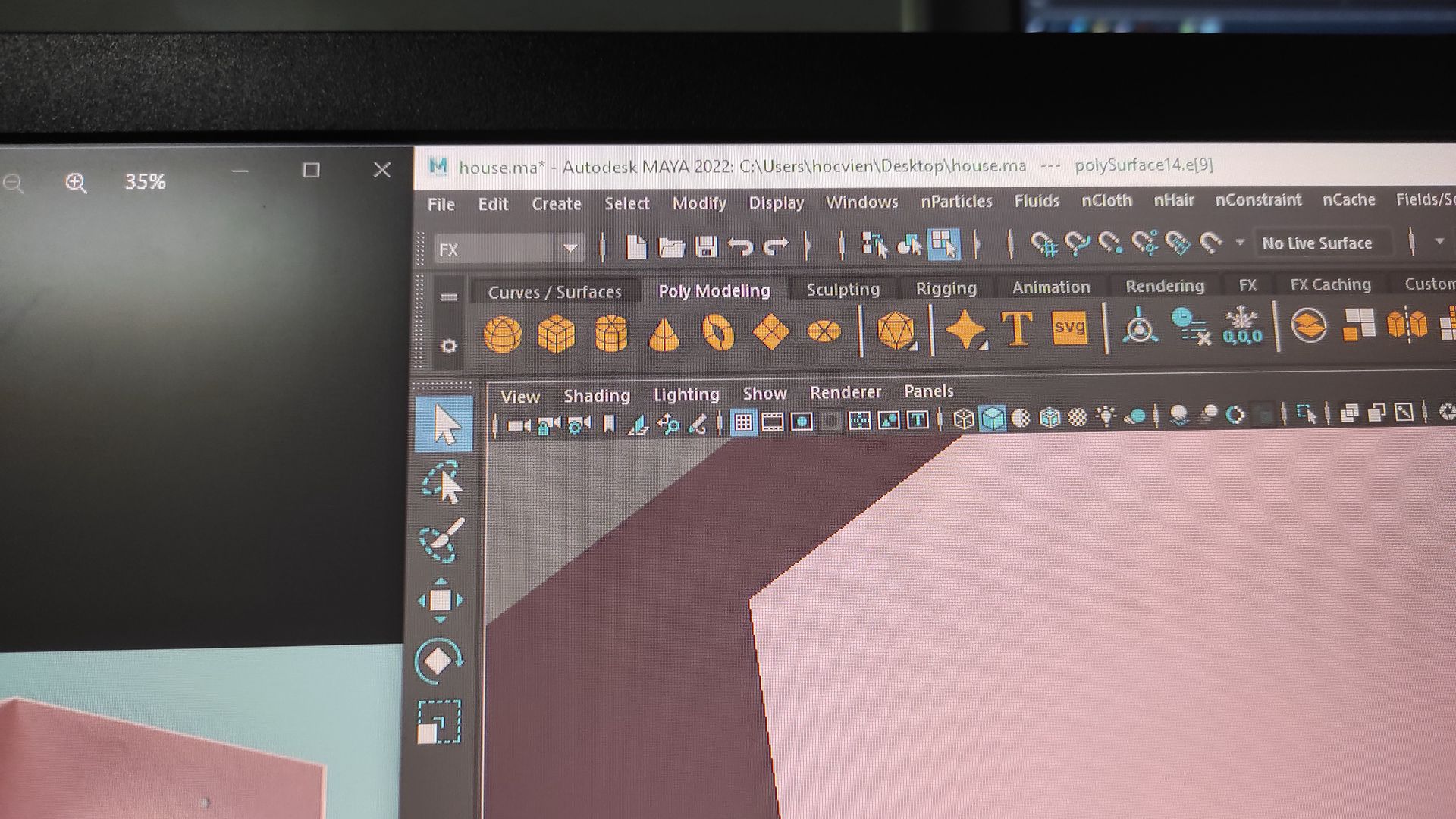Toggle smooth shade all in viewport
The width and height of the screenshot is (1456, 819).
pyautogui.click(x=992, y=418)
